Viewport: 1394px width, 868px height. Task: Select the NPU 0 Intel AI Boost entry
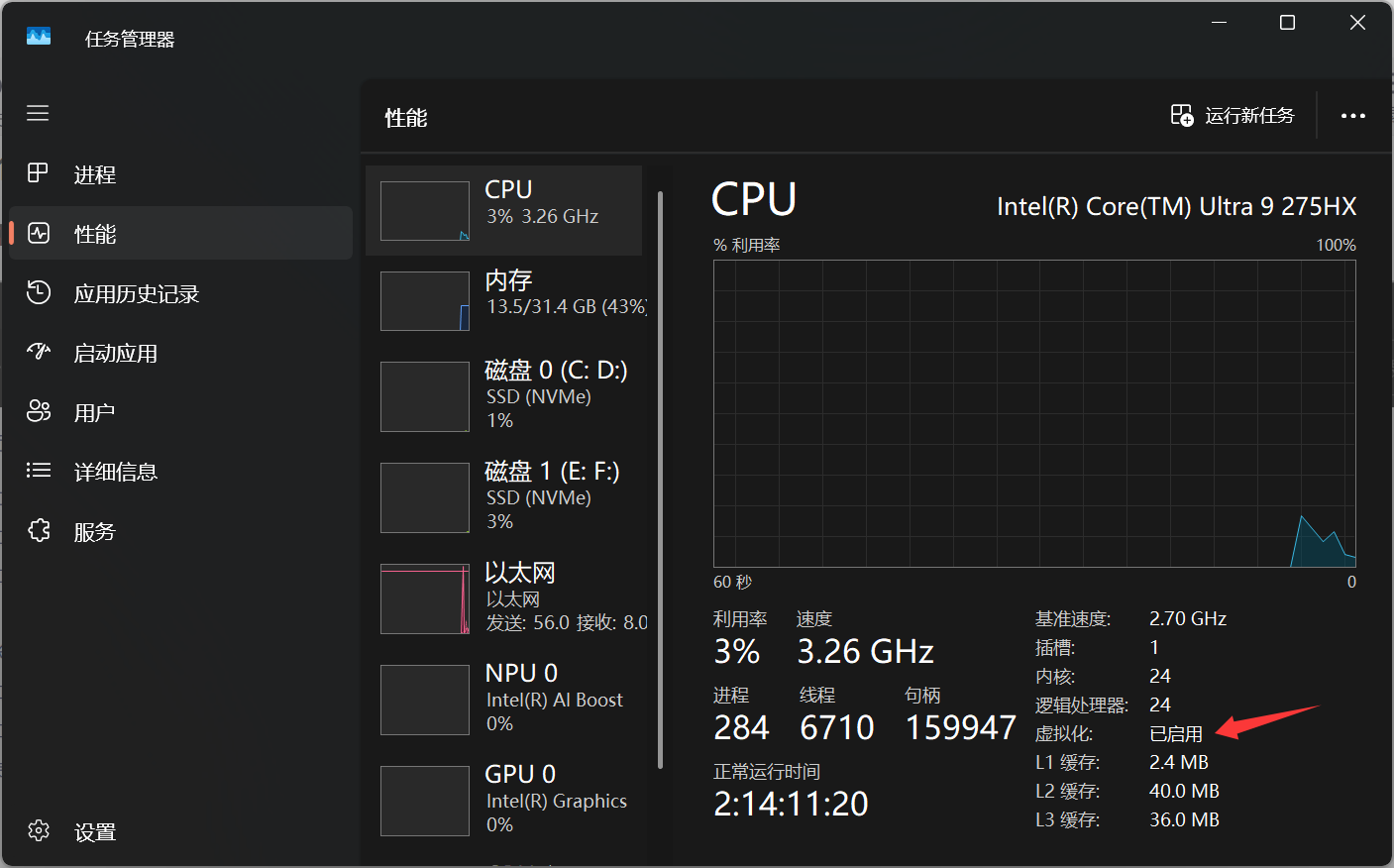tap(505, 700)
